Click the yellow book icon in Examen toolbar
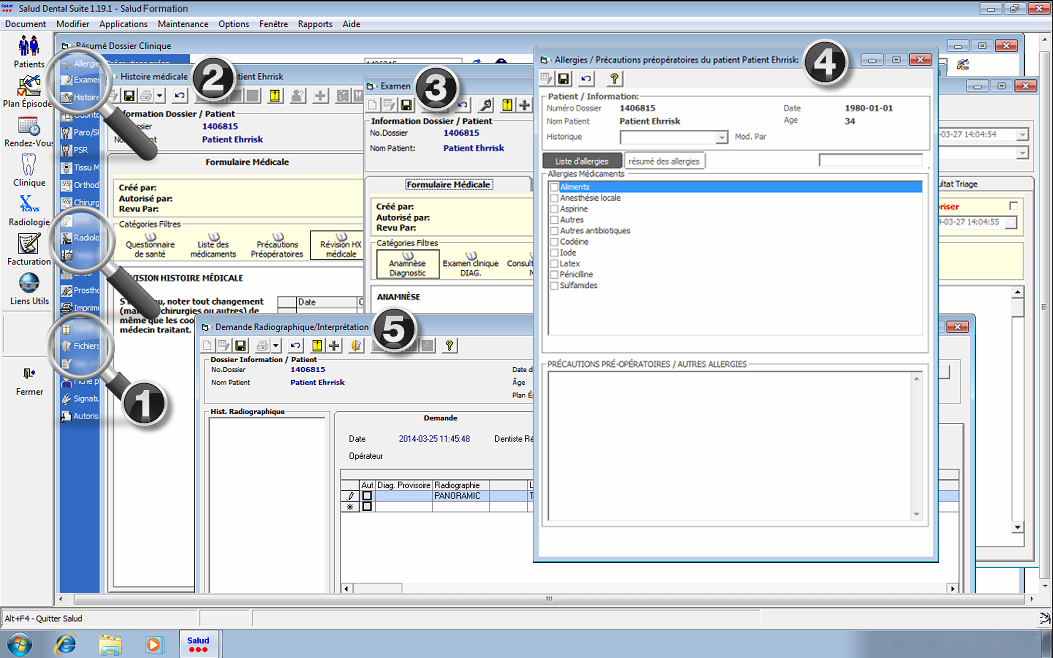Image resolution: width=1053 pixels, height=658 pixels. 507,105
